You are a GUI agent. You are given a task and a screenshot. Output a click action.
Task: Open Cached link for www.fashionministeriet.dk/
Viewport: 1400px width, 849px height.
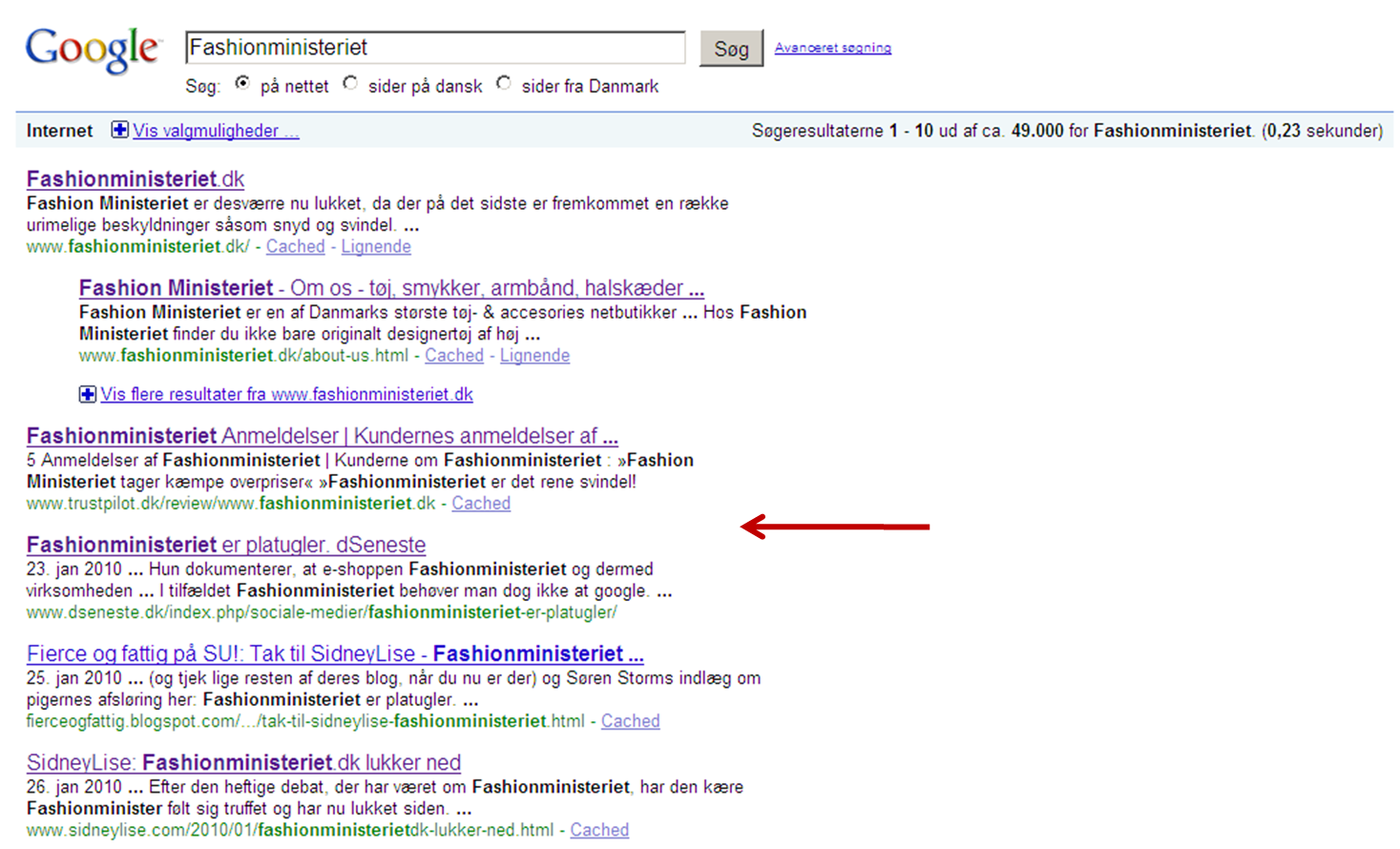coord(296,246)
